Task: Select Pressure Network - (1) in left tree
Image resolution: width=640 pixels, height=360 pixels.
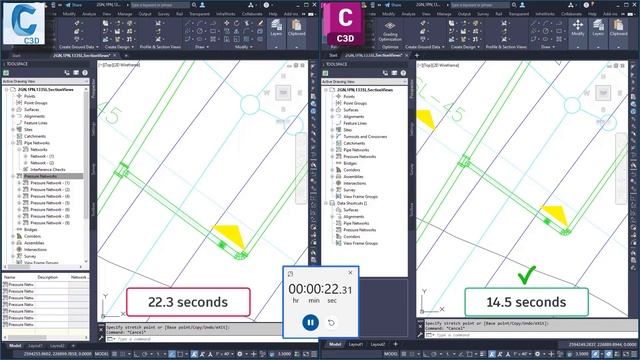Action: (x=50, y=183)
